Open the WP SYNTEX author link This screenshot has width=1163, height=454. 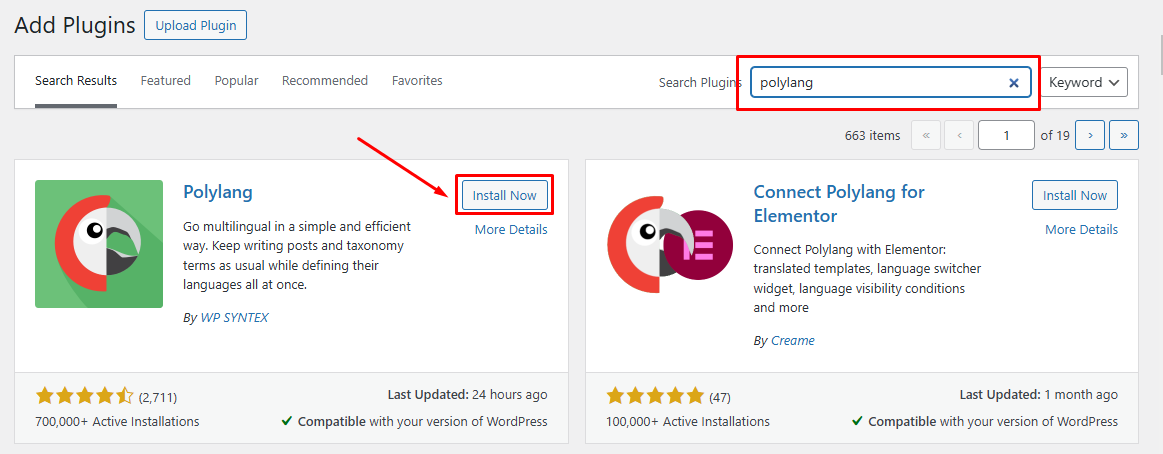click(x=234, y=318)
